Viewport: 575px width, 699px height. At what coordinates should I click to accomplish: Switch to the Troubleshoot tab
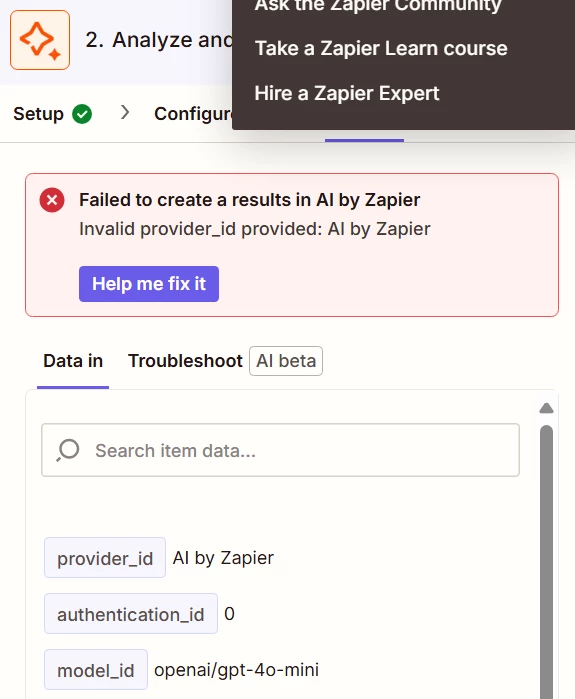click(185, 361)
